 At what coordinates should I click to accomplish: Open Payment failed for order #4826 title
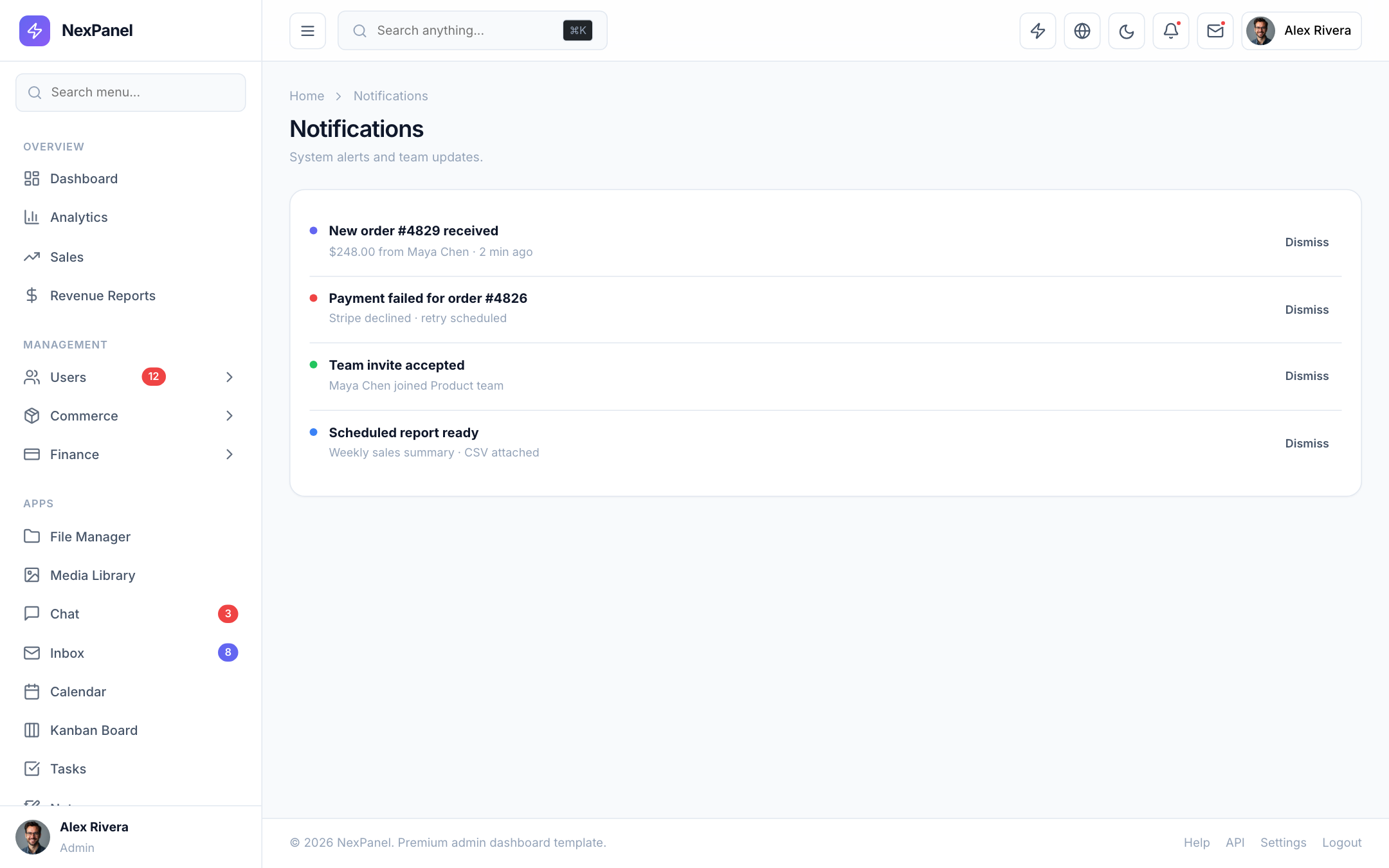tap(428, 298)
